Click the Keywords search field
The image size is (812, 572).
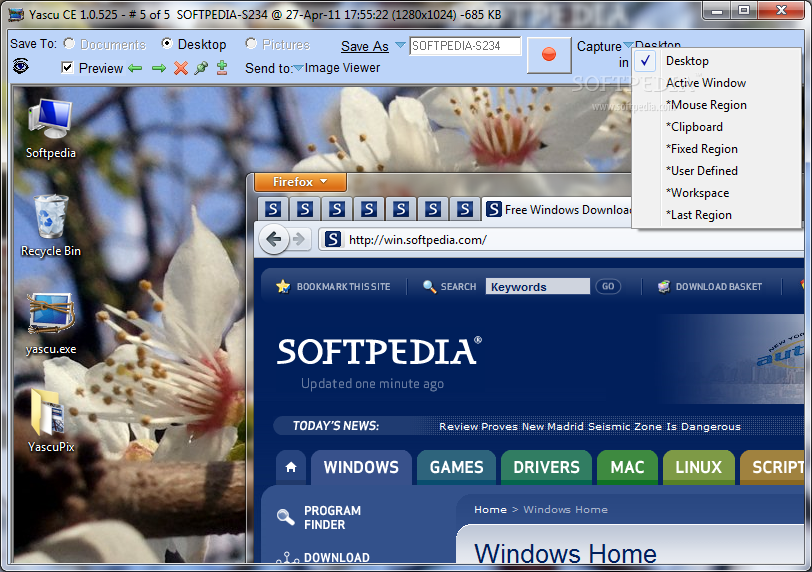[538, 286]
